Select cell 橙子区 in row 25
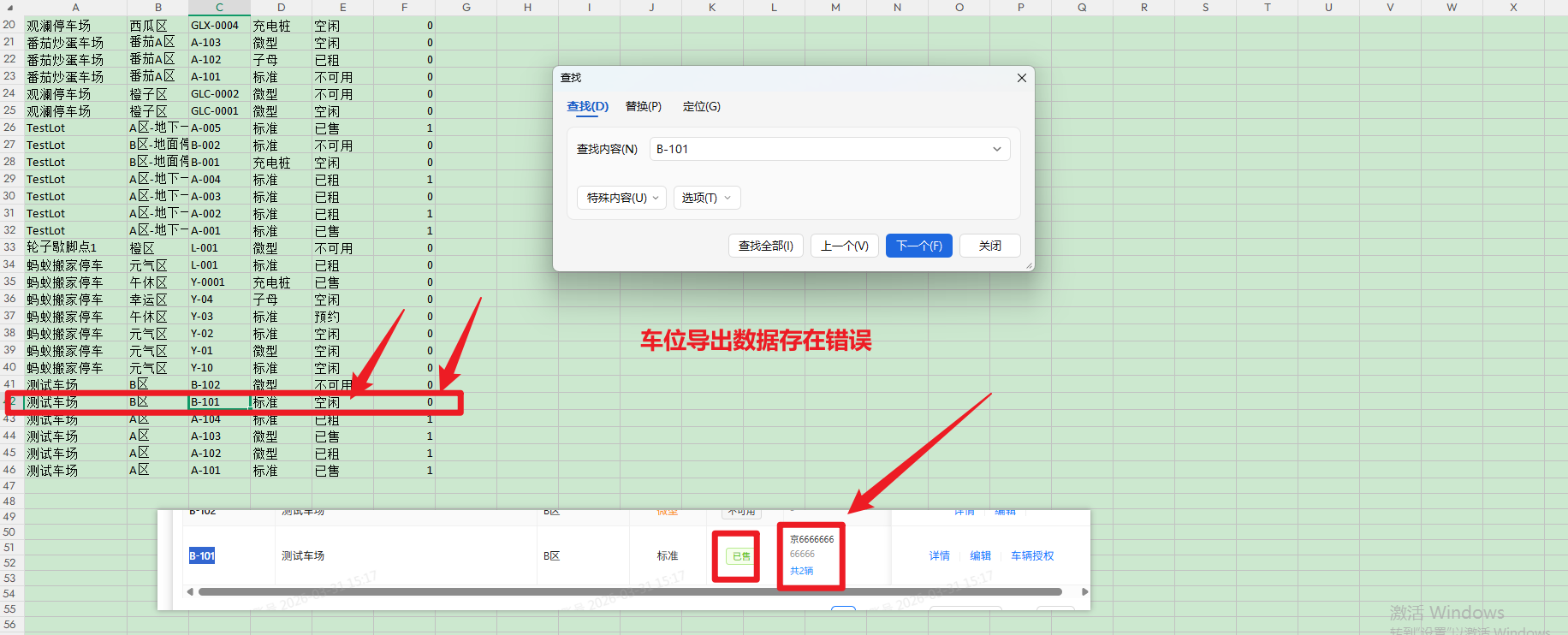1568x635 pixels. (157, 111)
